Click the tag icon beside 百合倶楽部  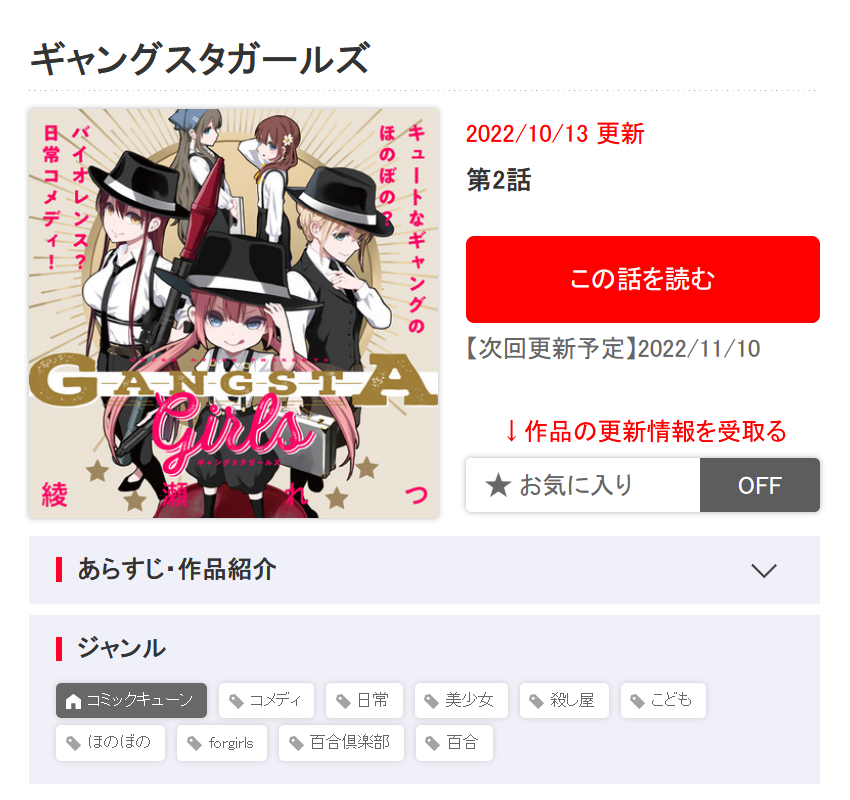297,744
